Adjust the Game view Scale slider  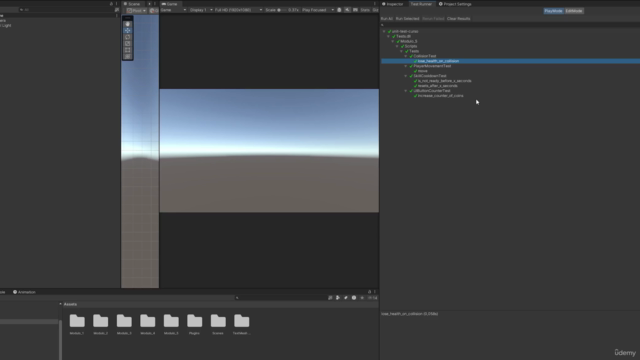282,10
